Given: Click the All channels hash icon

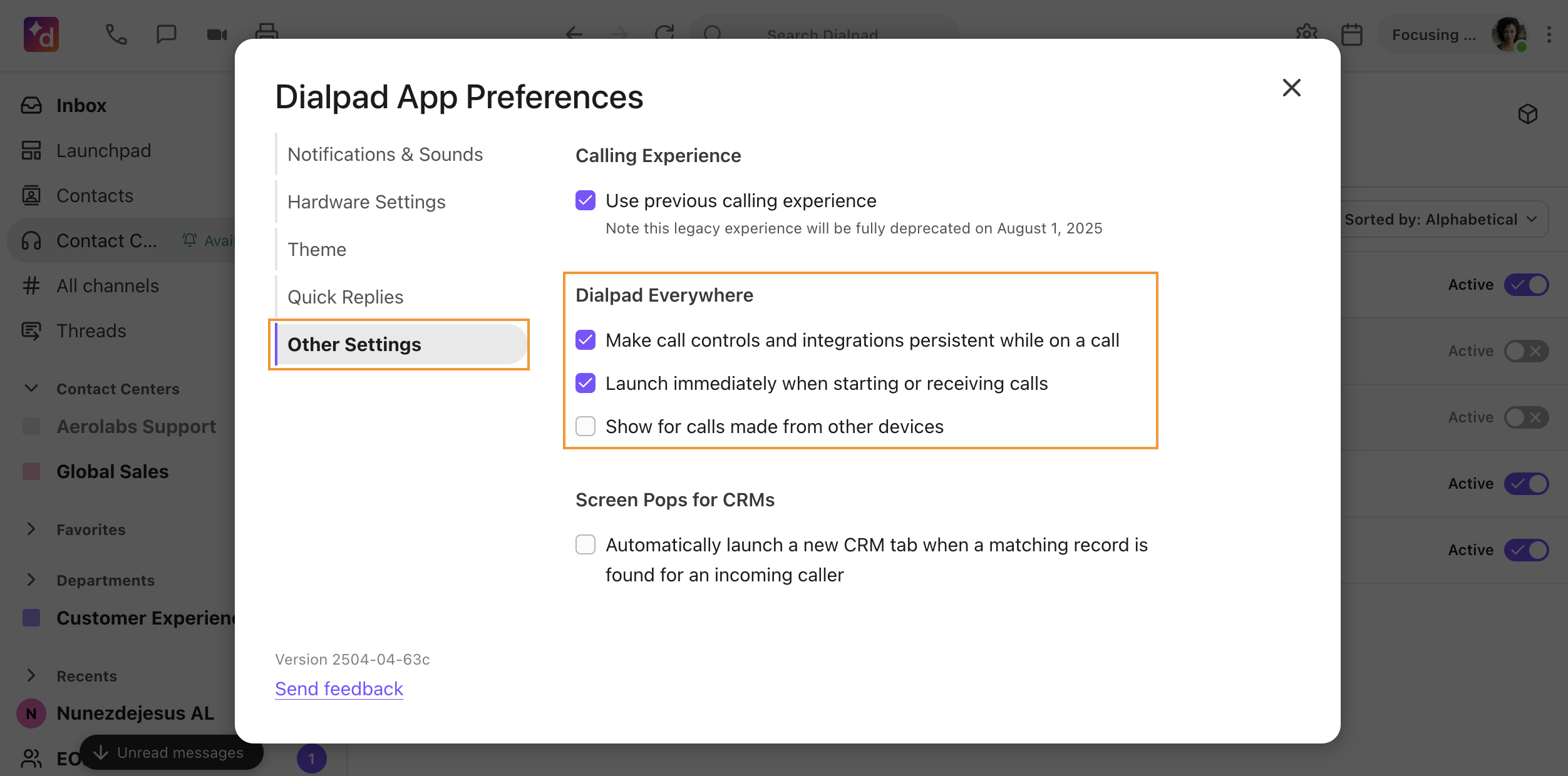Looking at the screenshot, I should (31, 285).
